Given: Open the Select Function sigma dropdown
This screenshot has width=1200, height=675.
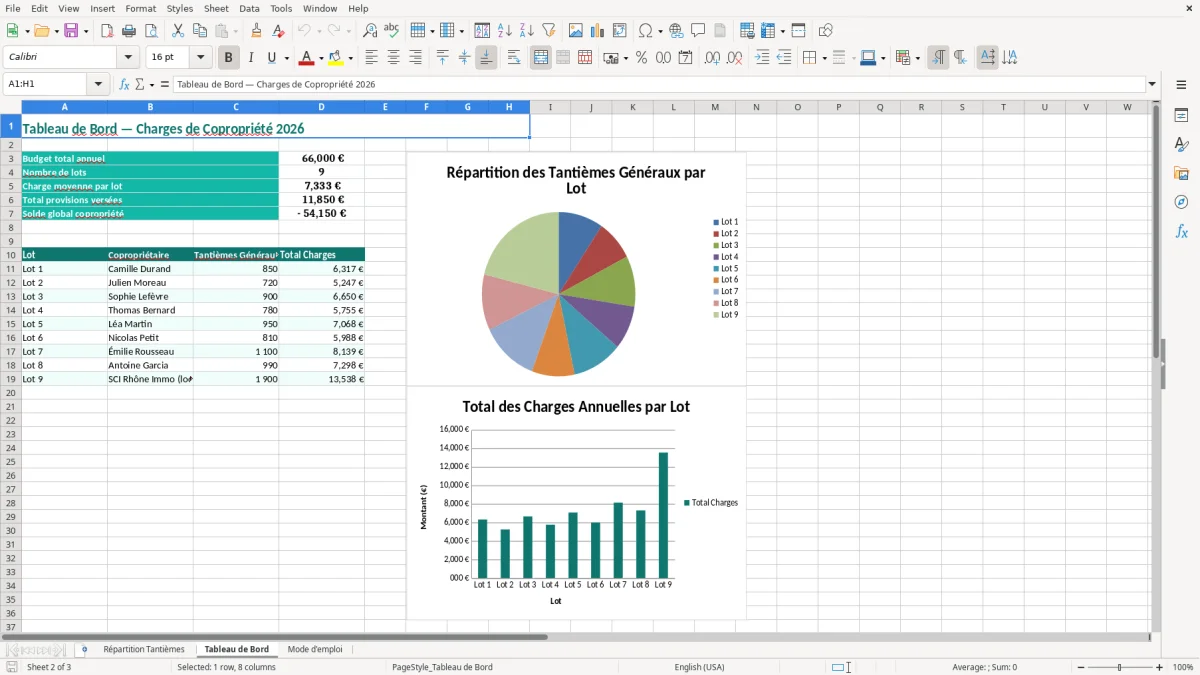Looking at the screenshot, I should (150, 84).
